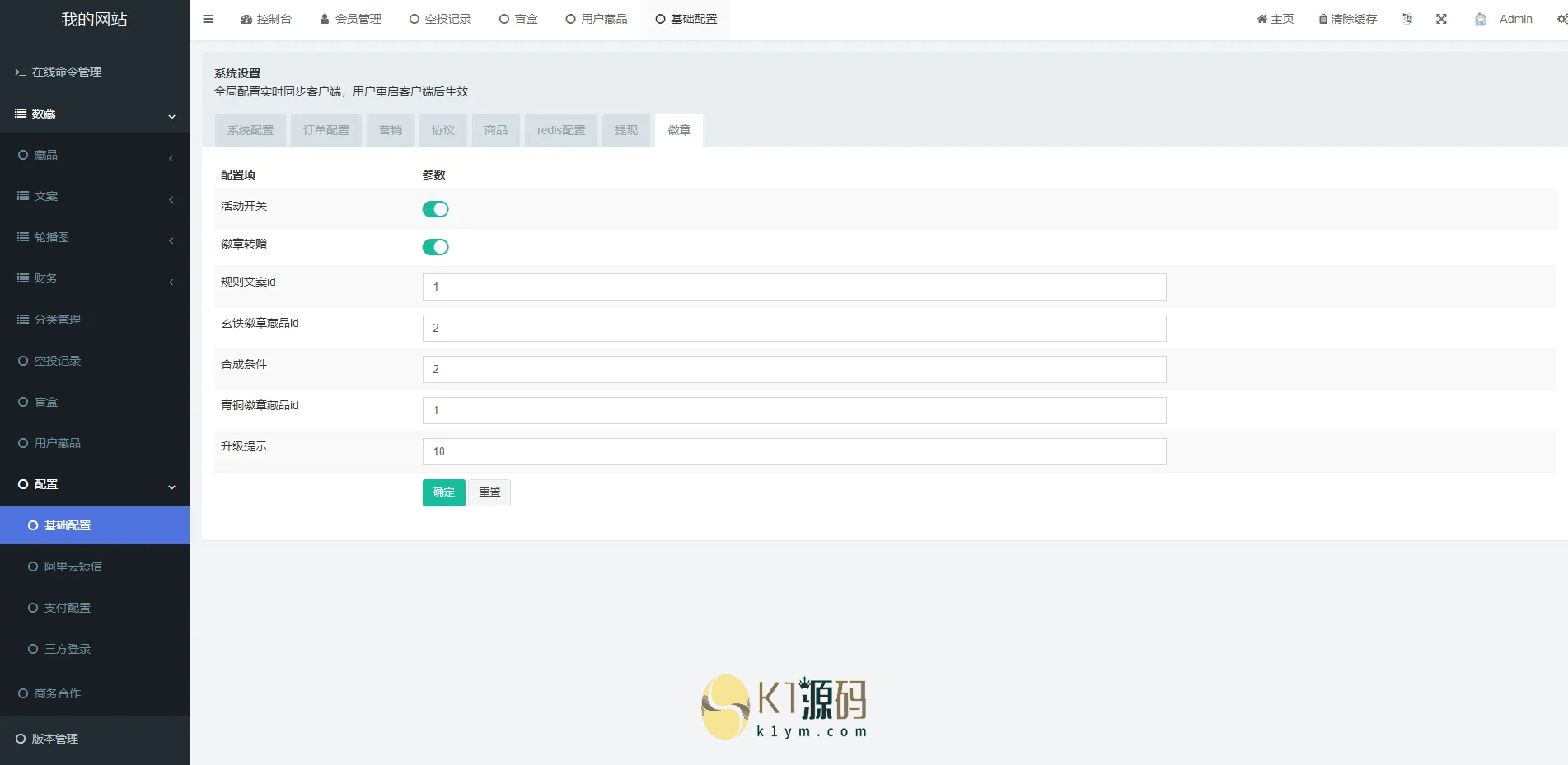Open the 订单配置 tab
This screenshot has width=1568, height=765.
pos(326,130)
